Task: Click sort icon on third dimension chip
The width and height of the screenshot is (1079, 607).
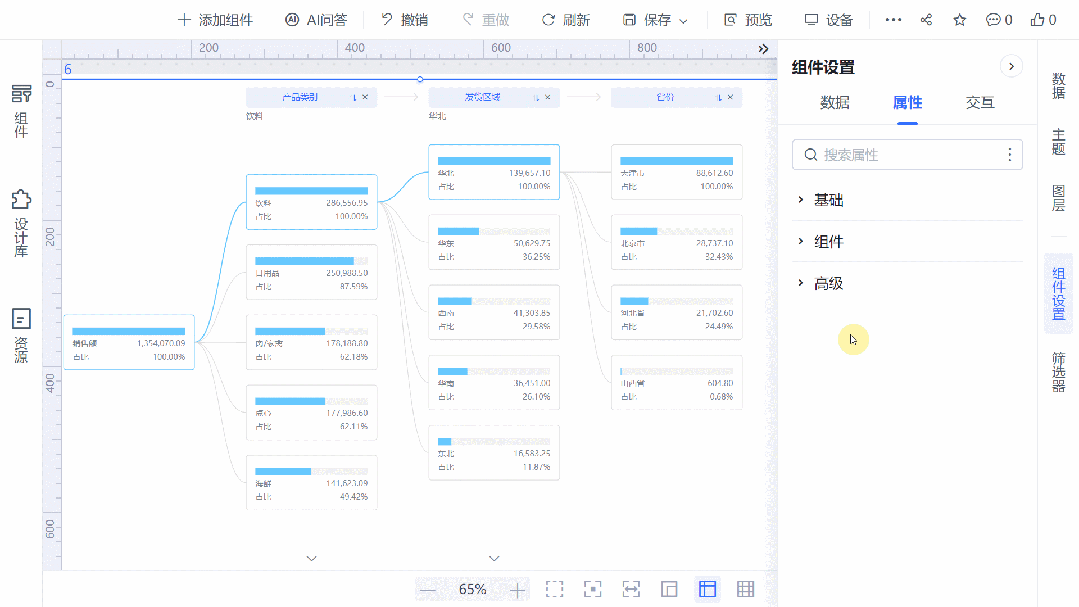Action: (719, 98)
